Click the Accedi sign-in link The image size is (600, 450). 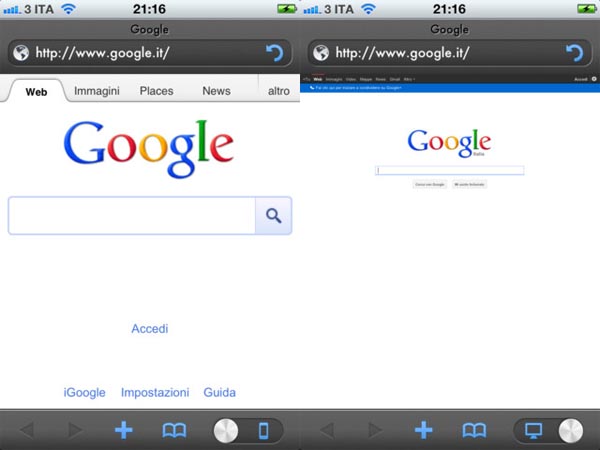pos(150,329)
